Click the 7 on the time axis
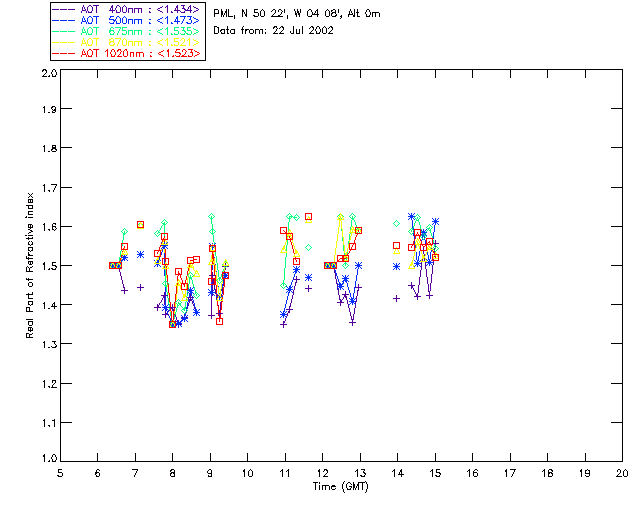640x512 pixels. [x=135, y=473]
